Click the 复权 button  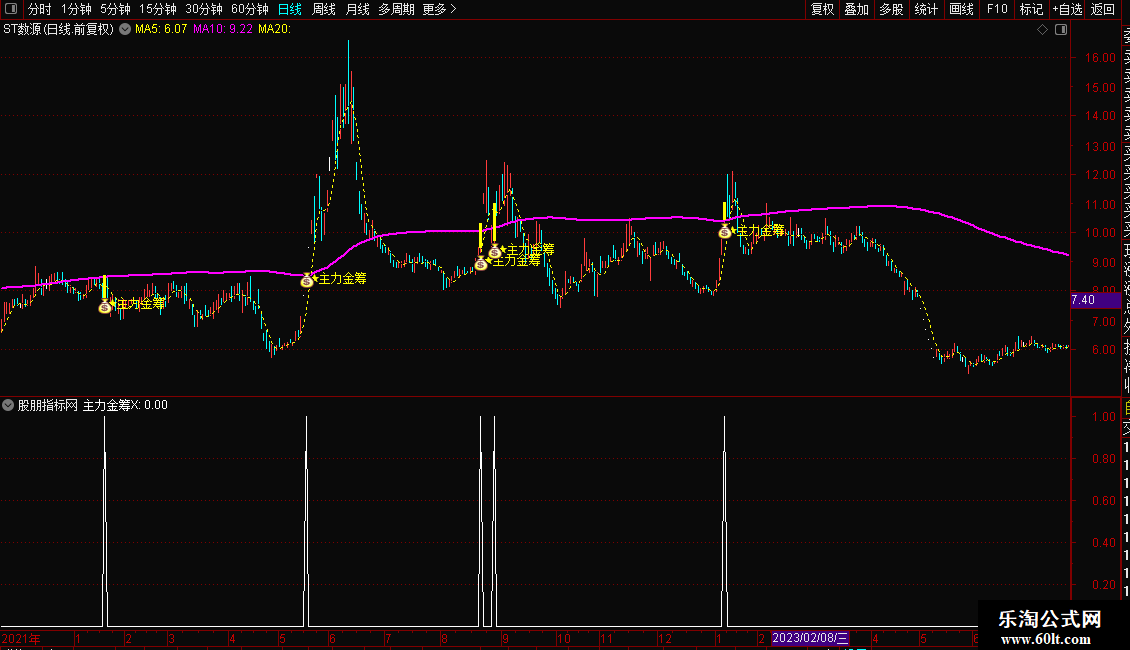point(822,9)
